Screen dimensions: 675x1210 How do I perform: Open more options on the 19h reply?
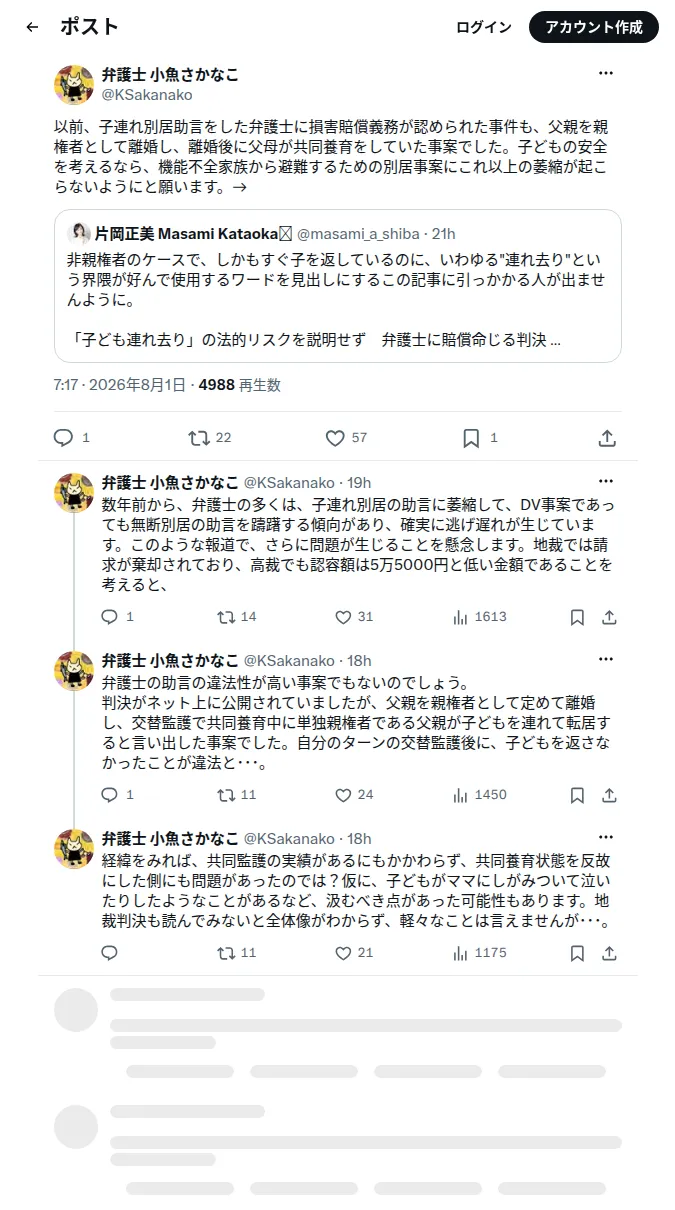606,482
